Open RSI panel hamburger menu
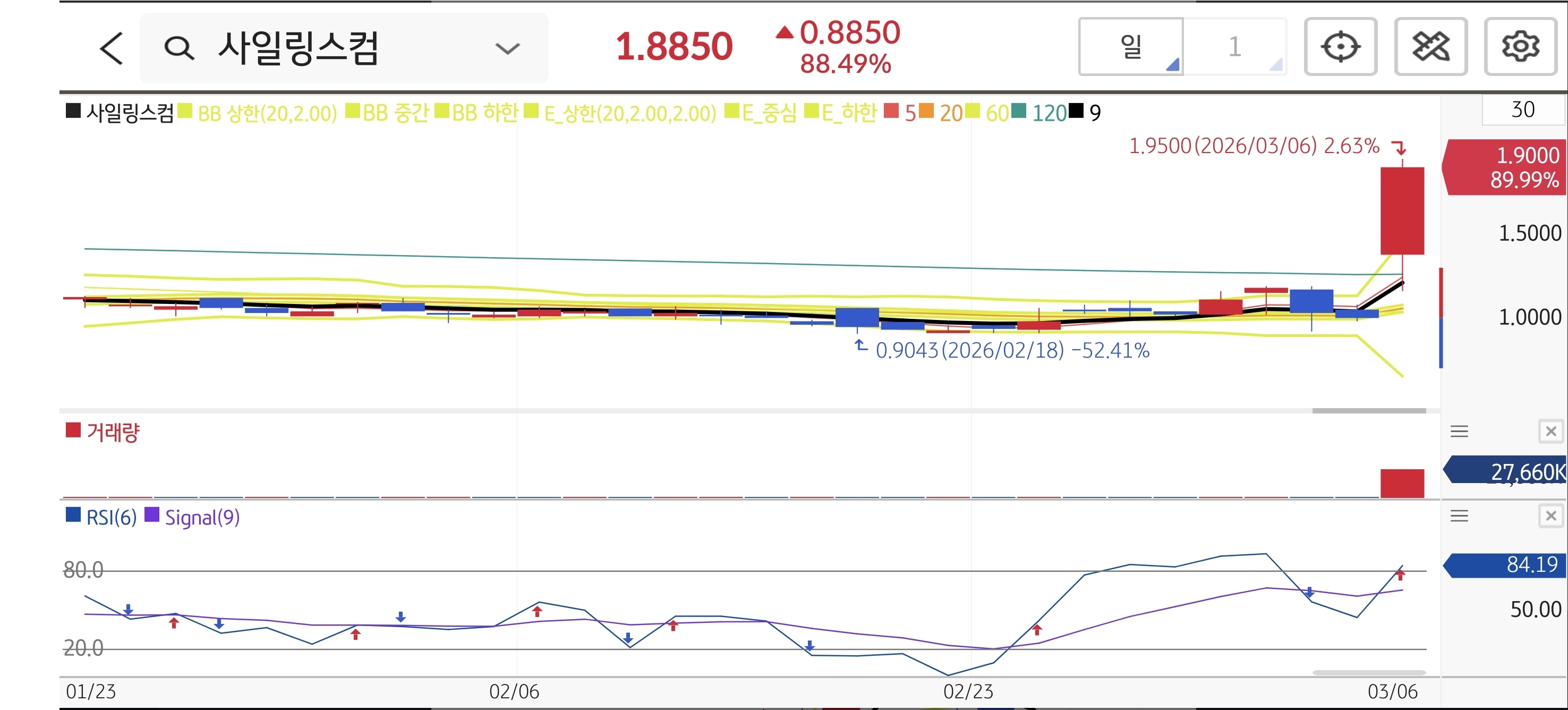Screen dimensions: 1568x710 (x=1459, y=517)
